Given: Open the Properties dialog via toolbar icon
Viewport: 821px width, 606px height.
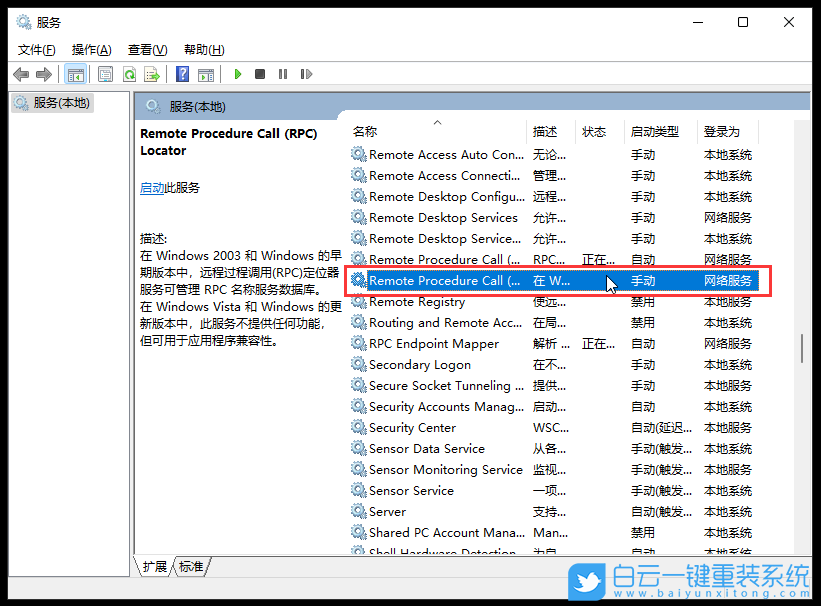Looking at the screenshot, I should click(105, 73).
